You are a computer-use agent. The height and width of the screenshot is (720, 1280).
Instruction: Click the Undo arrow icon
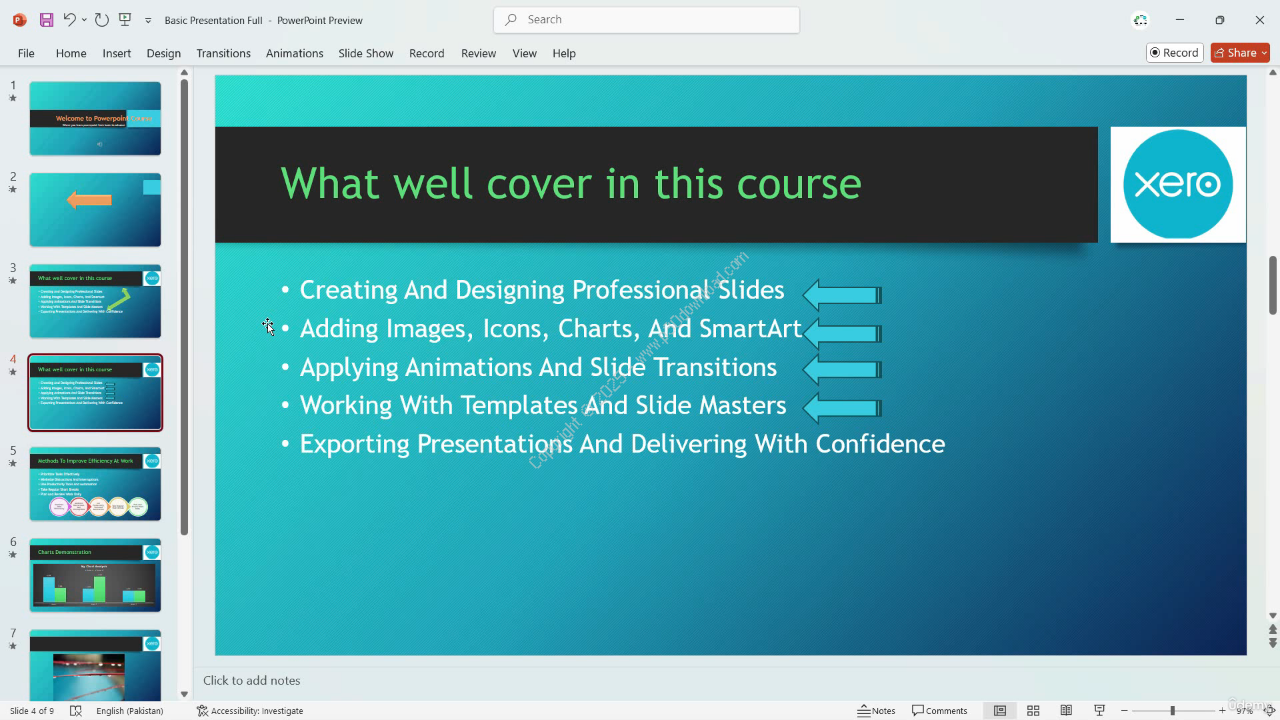click(x=69, y=20)
